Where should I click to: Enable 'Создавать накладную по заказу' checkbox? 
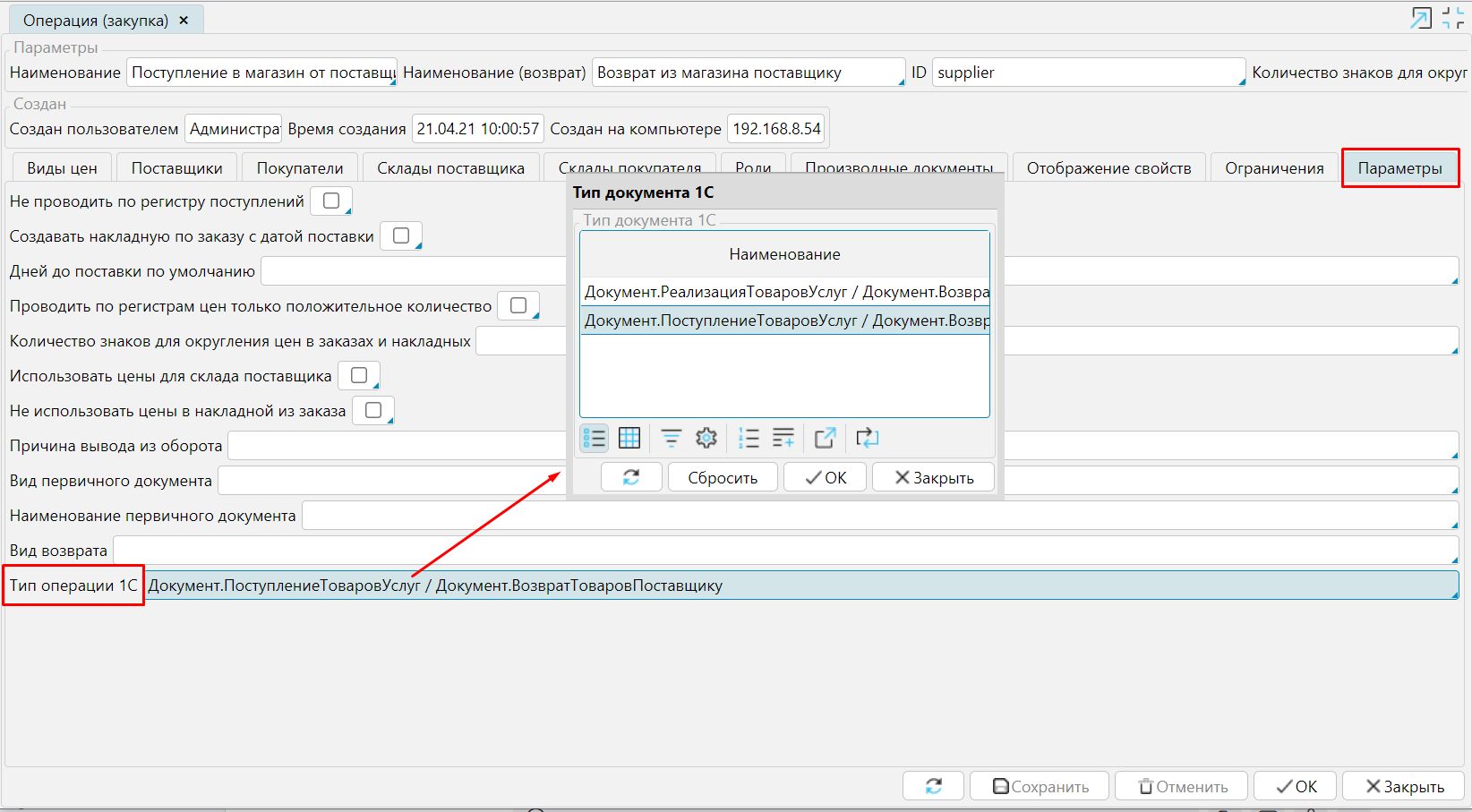pyautogui.click(x=401, y=236)
